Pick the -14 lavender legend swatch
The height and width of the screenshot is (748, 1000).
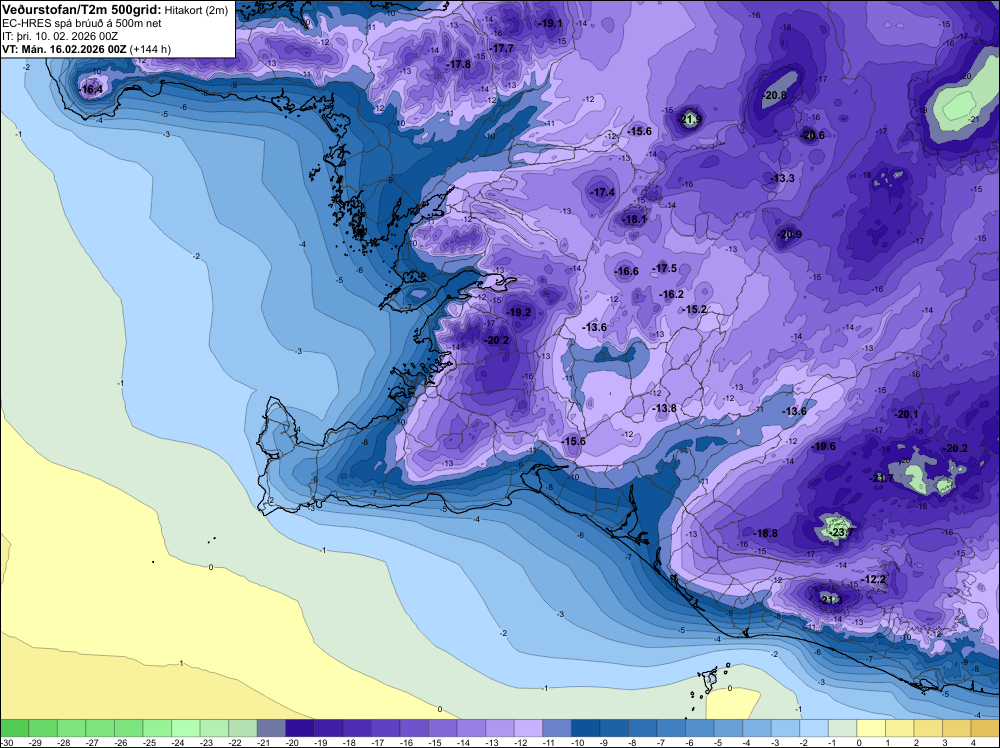(x=471, y=728)
